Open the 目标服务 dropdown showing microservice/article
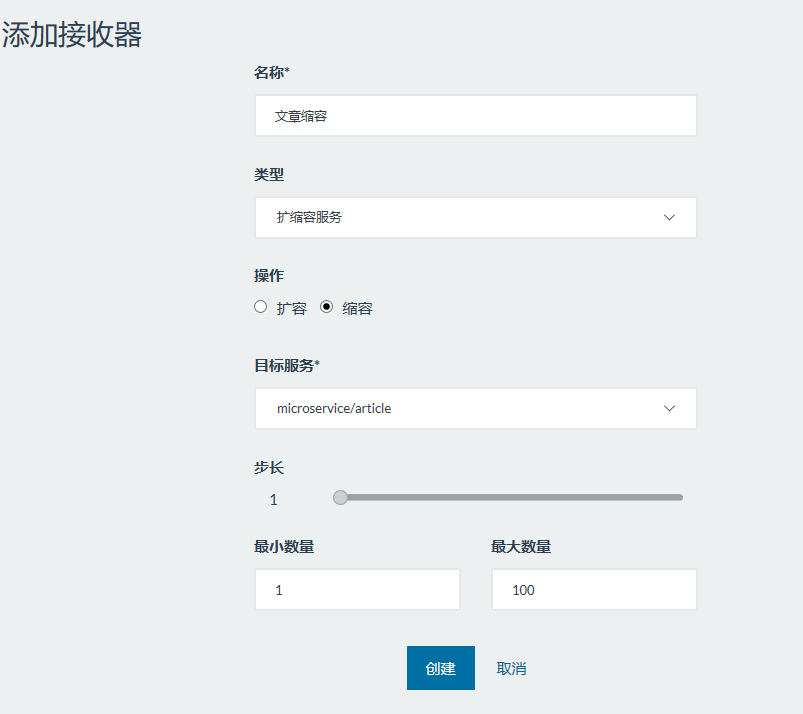The image size is (803, 714). click(x=475, y=408)
